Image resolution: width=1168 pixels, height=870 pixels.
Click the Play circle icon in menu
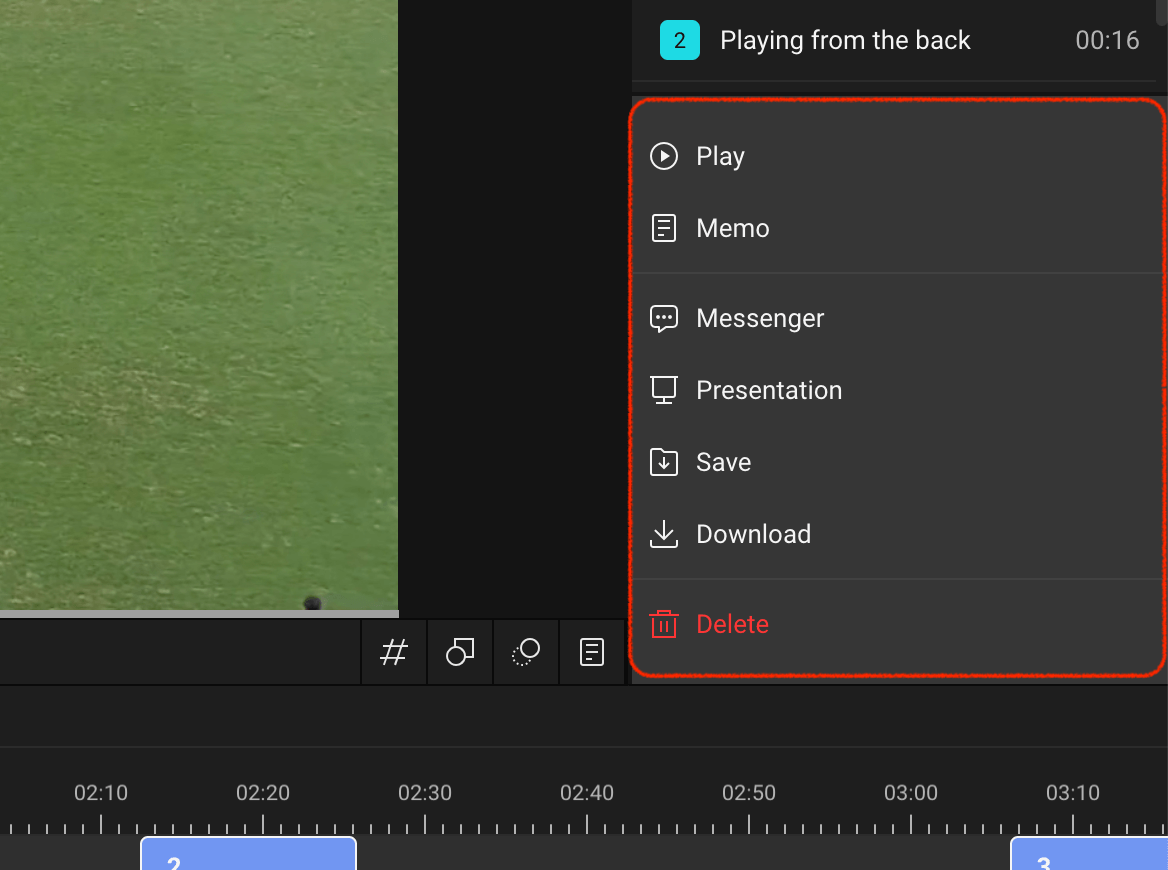point(664,156)
